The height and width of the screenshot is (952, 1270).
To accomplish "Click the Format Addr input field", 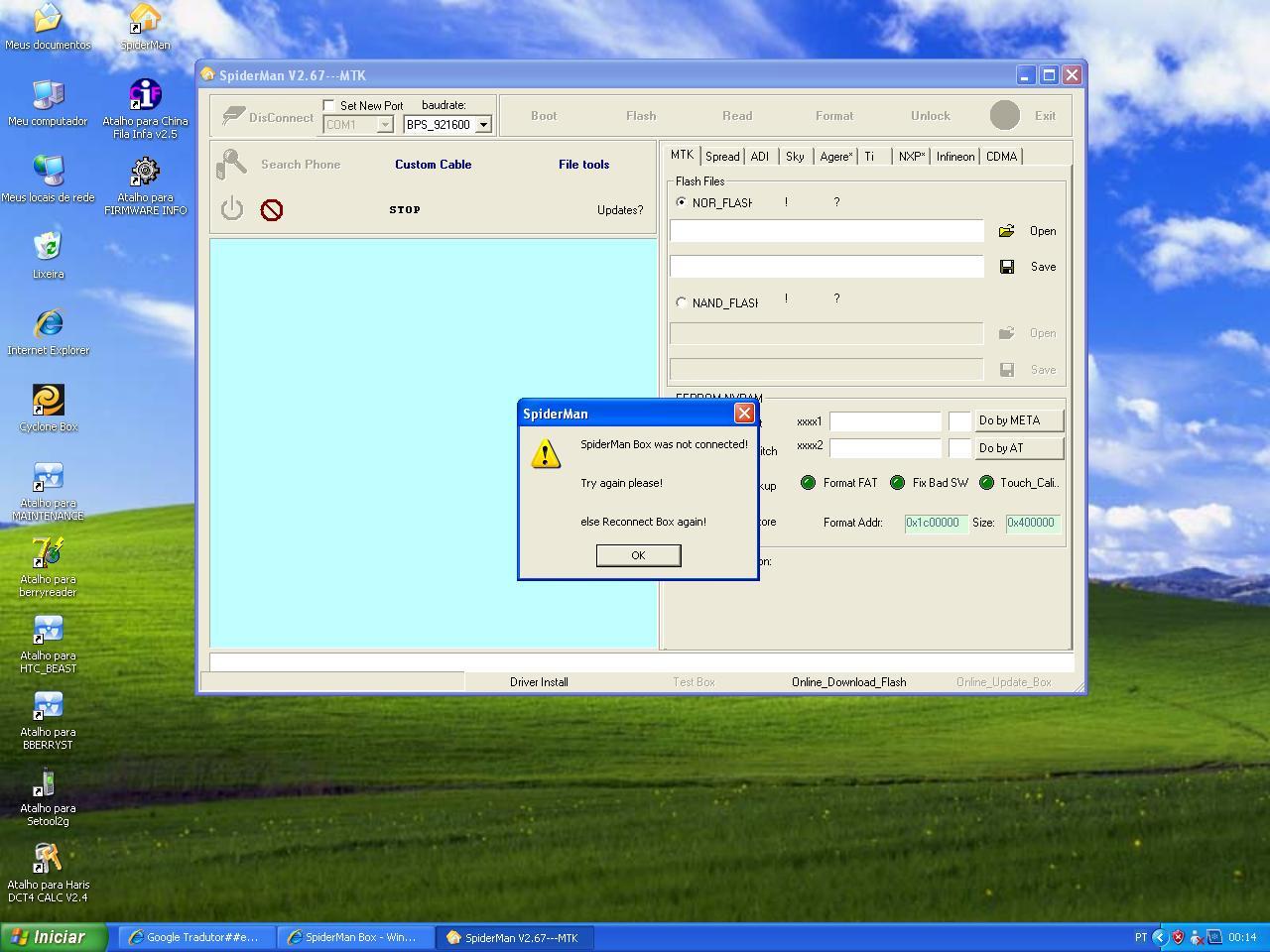I will 935,523.
